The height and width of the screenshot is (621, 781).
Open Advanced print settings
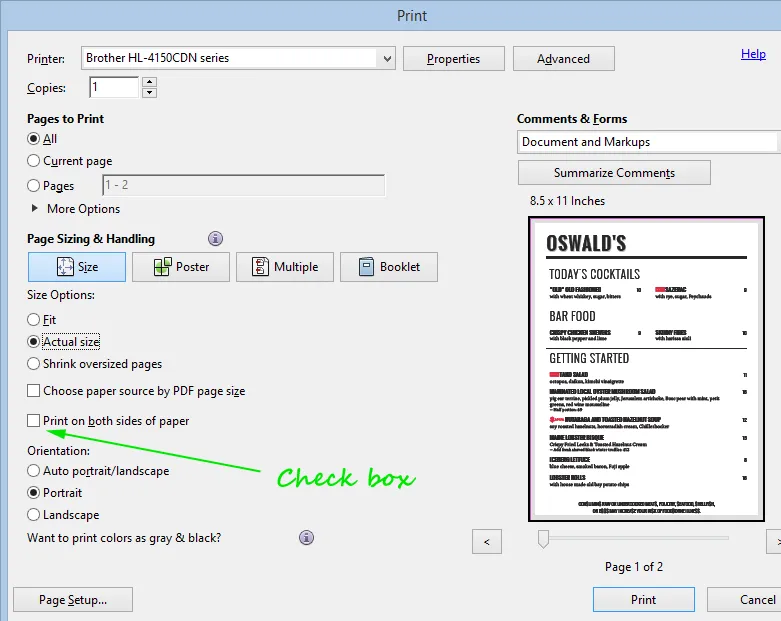[563, 59]
